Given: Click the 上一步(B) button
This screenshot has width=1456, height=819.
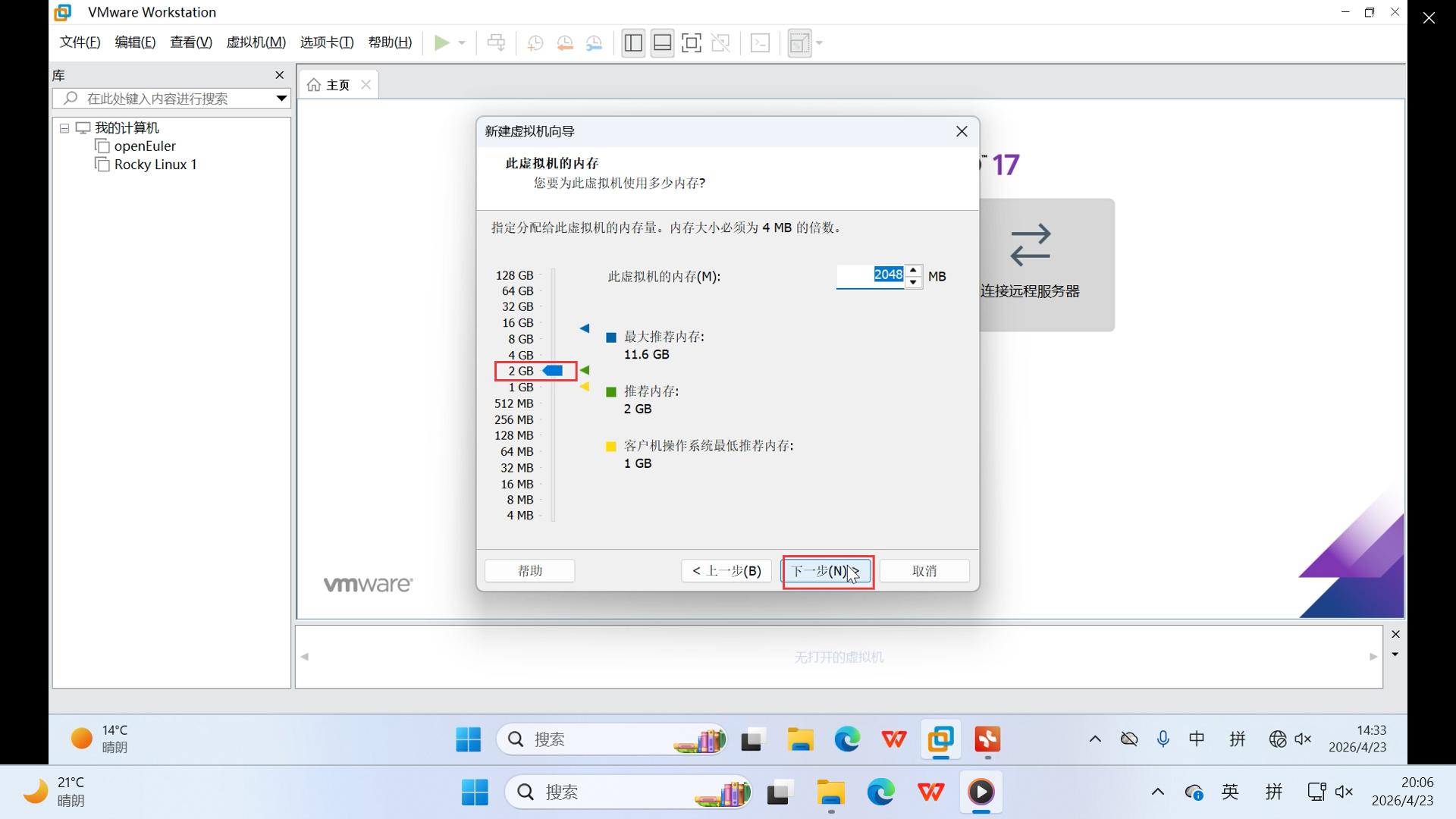Looking at the screenshot, I should (726, 571).
